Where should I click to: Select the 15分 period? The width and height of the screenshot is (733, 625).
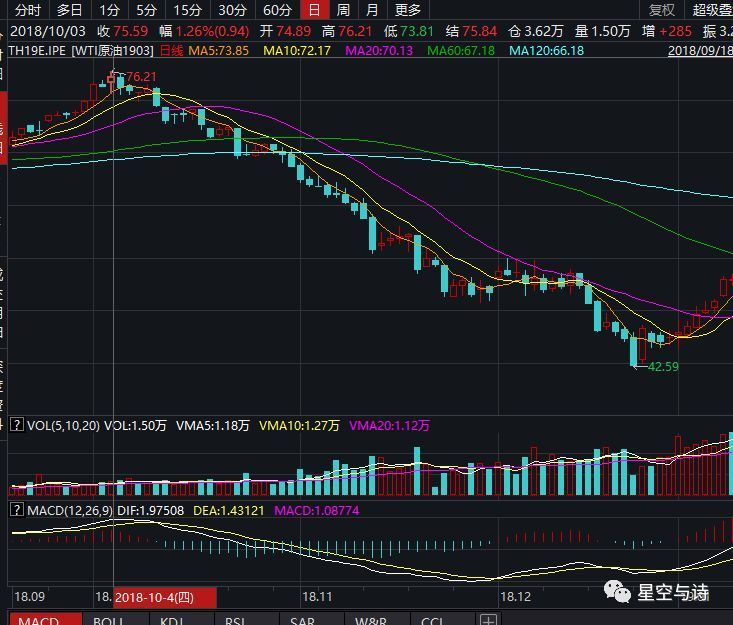188,10
